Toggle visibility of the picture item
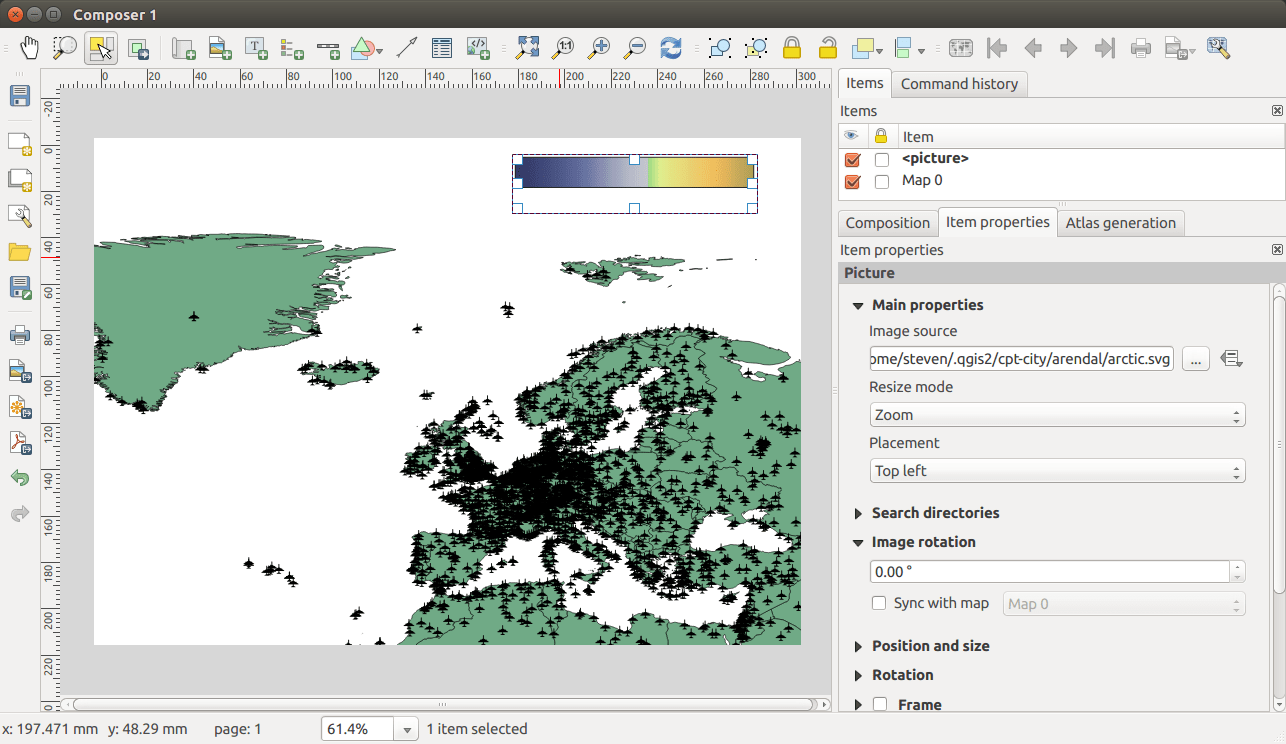The width and height of the screenshot is (1286, 744). (852, 158)
